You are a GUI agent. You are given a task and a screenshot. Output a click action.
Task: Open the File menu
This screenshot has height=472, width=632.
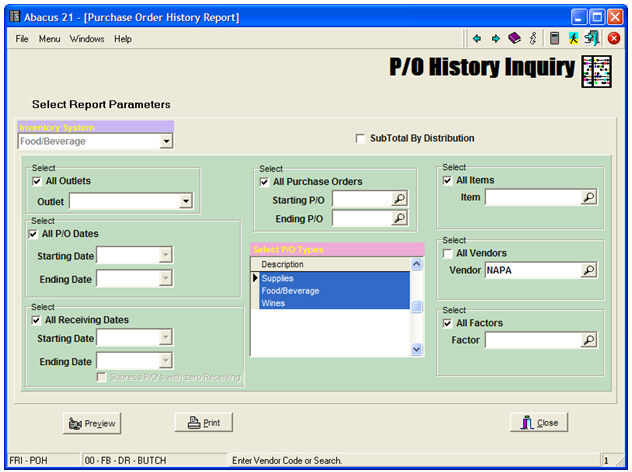coord(22,39)
